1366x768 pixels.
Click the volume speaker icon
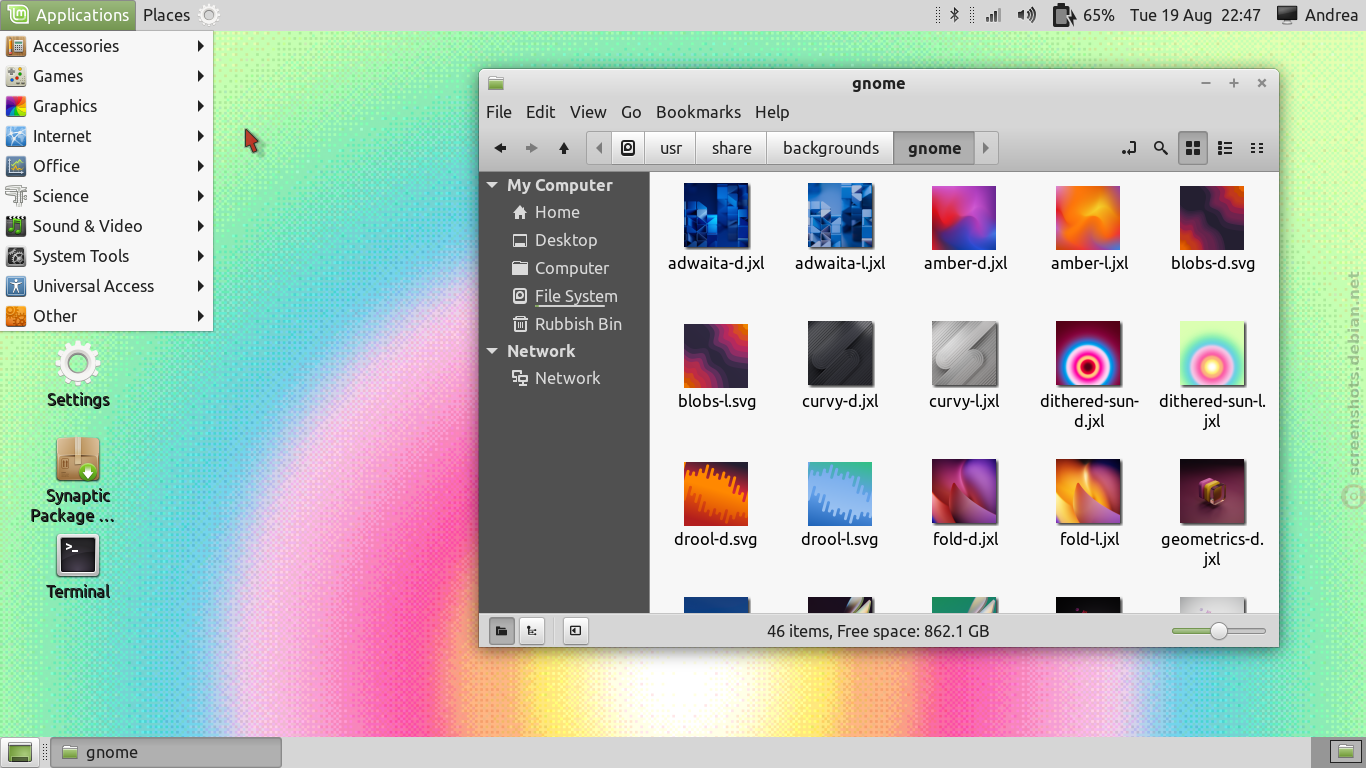(x=1026, y=15)
